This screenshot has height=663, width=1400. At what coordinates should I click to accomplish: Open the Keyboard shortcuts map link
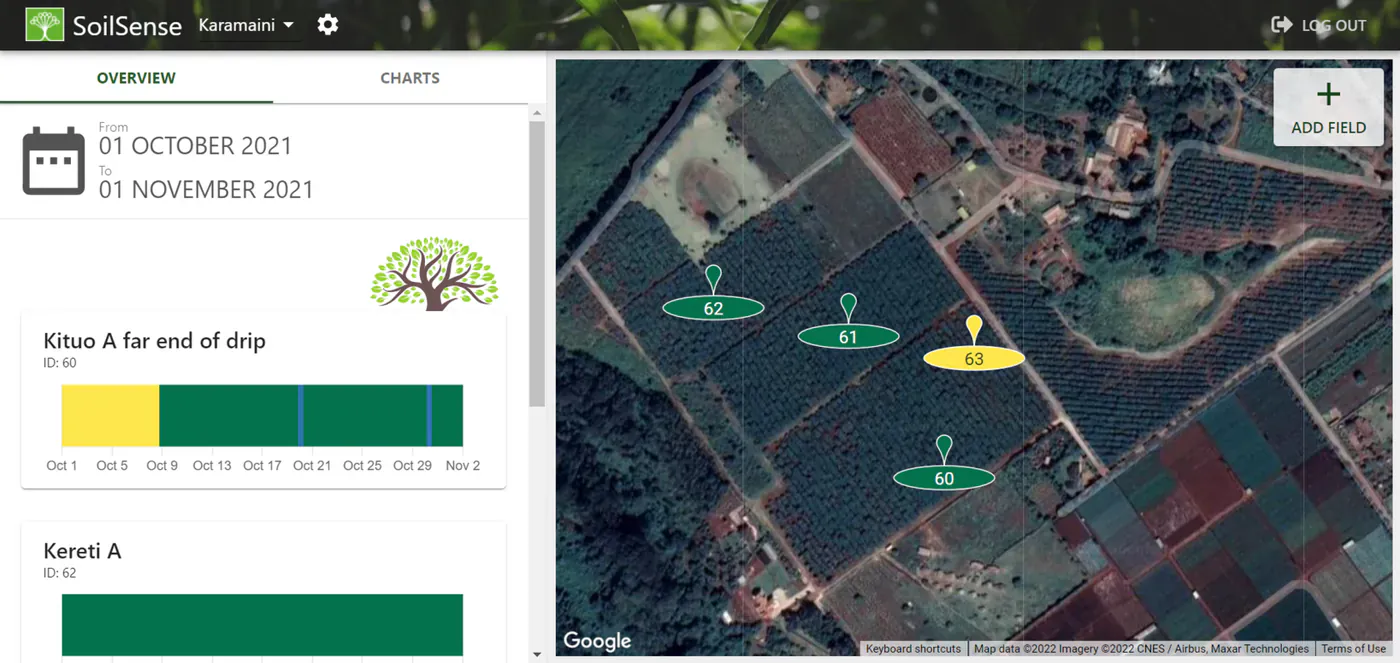[x=913, y=649]
